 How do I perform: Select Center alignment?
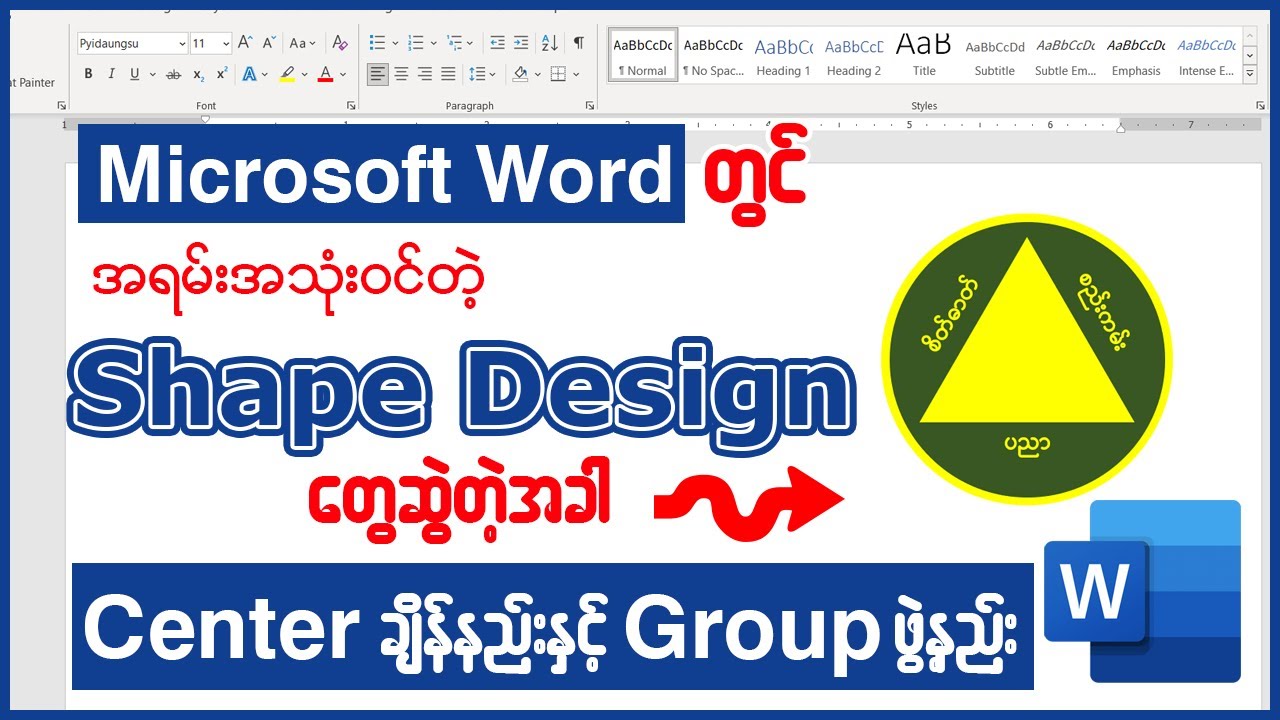(x=401, y=74)
